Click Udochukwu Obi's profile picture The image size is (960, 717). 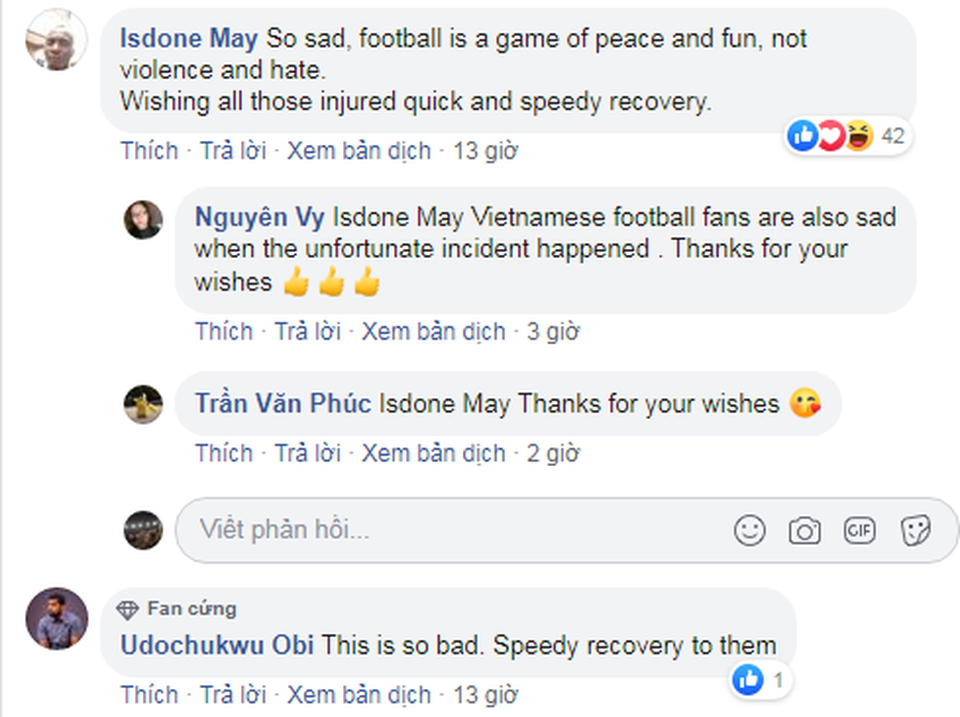[x=56, y=618]
